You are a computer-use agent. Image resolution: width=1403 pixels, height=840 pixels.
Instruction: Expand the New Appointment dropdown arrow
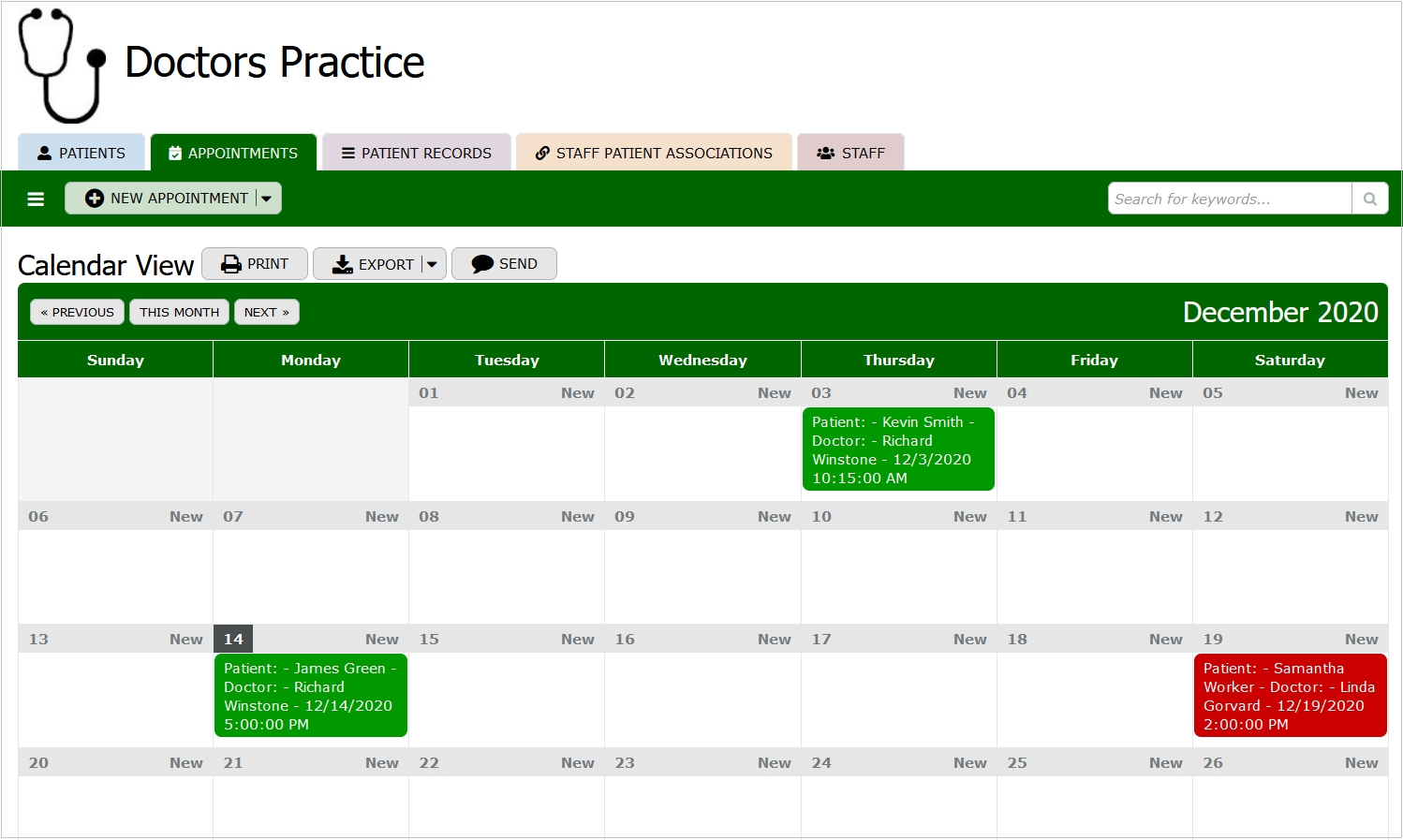coord(267,199)
